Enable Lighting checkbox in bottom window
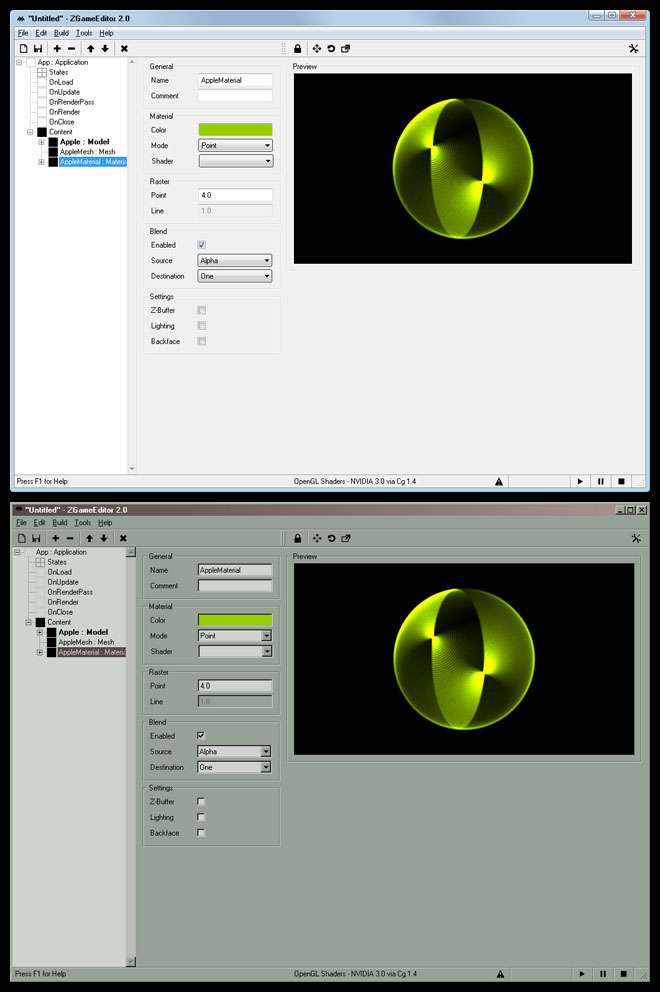The image size is (660, 992). tap(201, 817)
